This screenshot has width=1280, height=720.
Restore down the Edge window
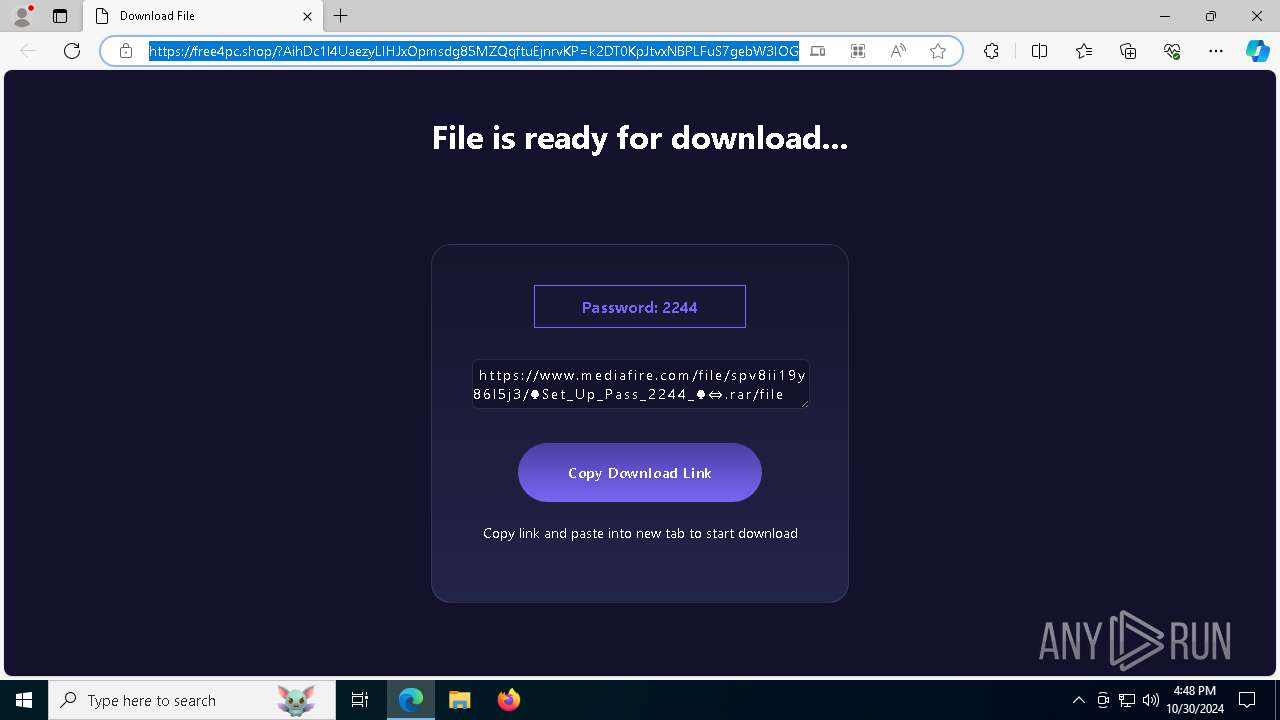pos(1211,16)
